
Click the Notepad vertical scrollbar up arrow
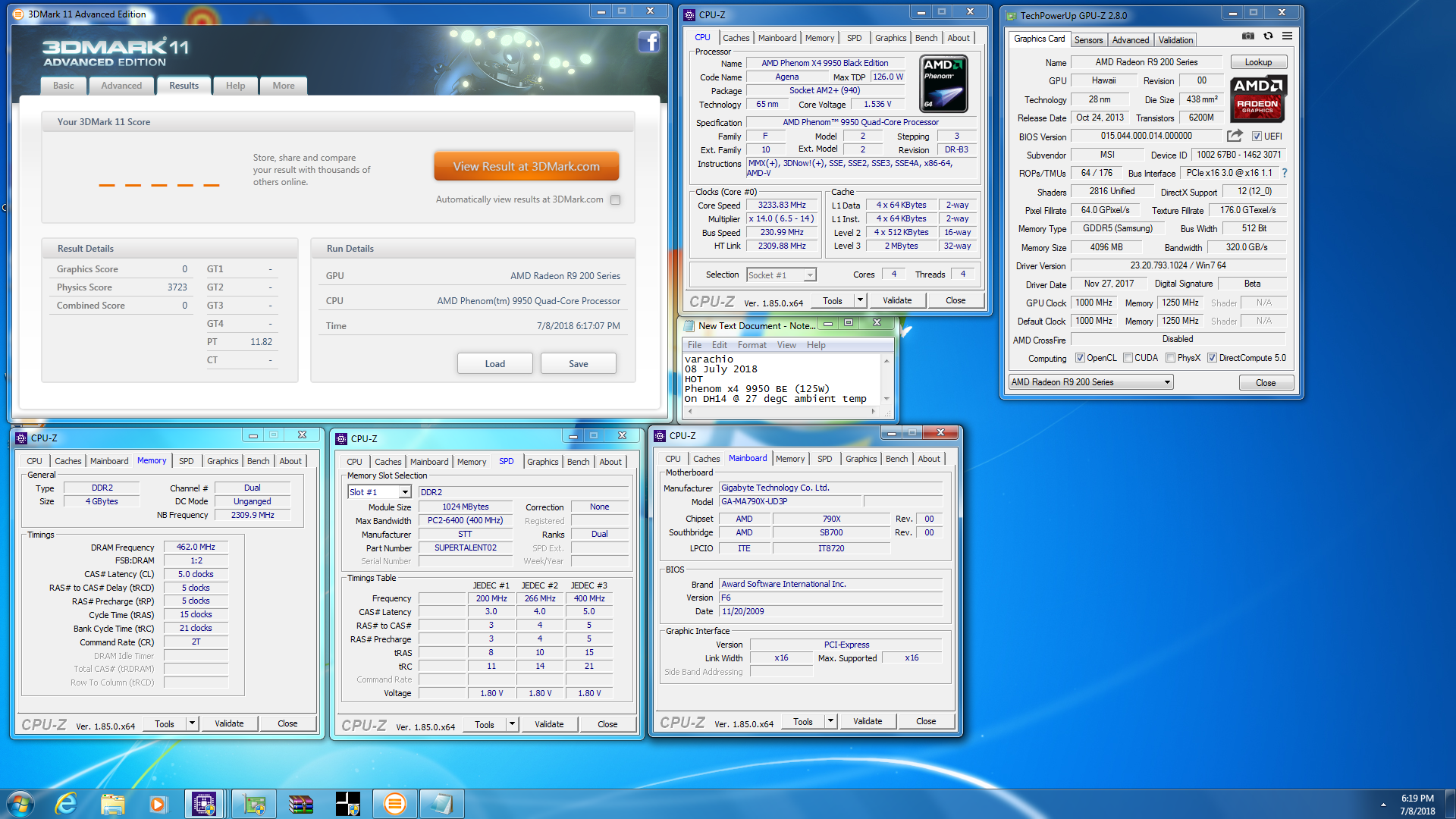[886, 361]
